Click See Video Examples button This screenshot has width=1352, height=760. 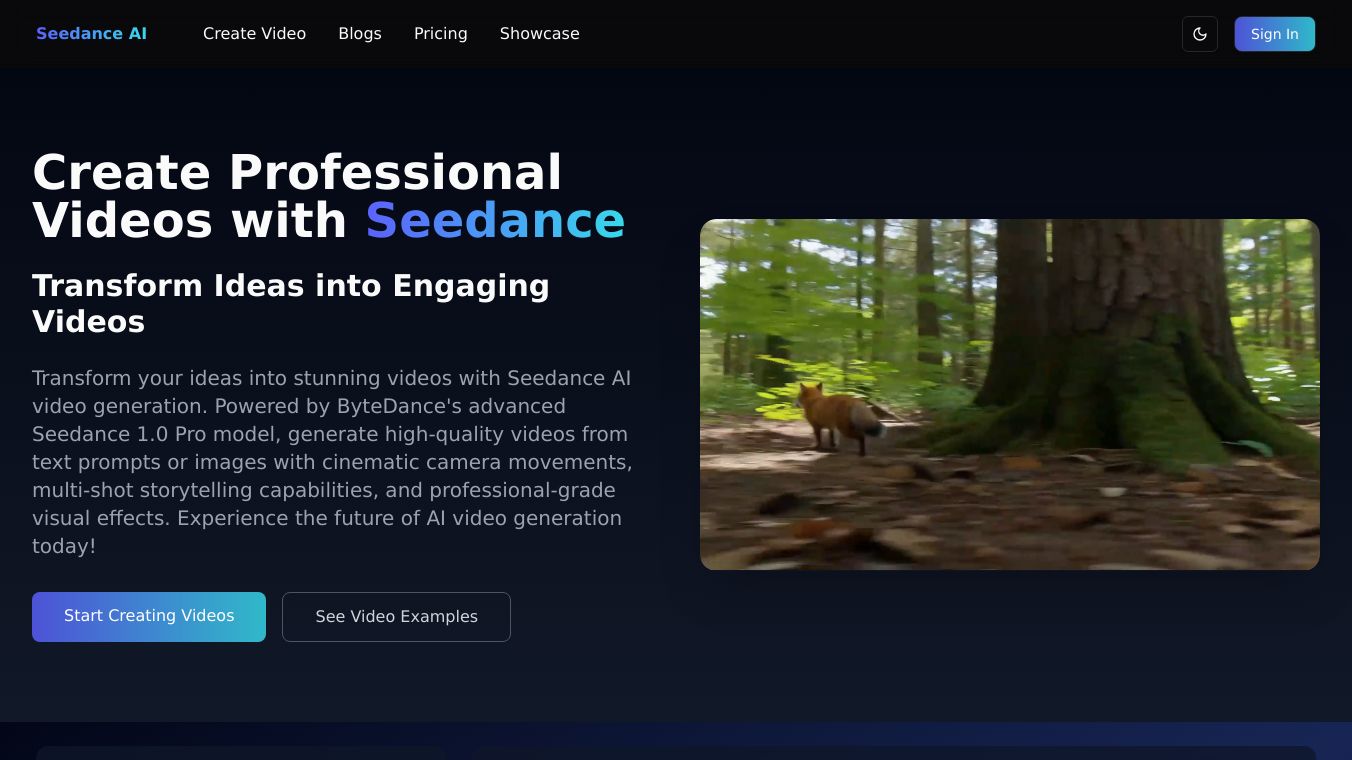point(396,616)
